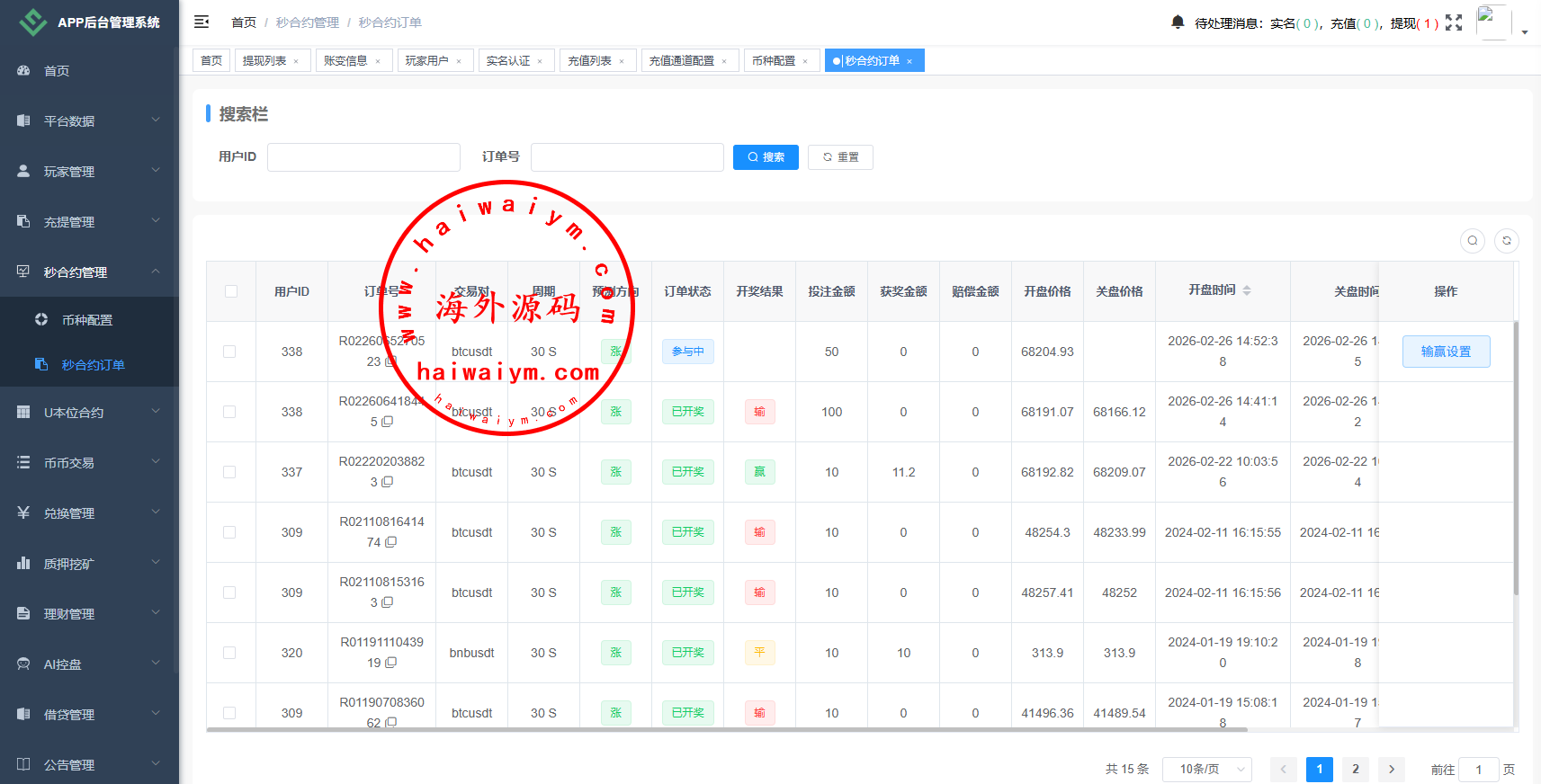1541x784 pixels.
Task: Open the 10条/页 page size dropdown
Action: point(1206,769)
